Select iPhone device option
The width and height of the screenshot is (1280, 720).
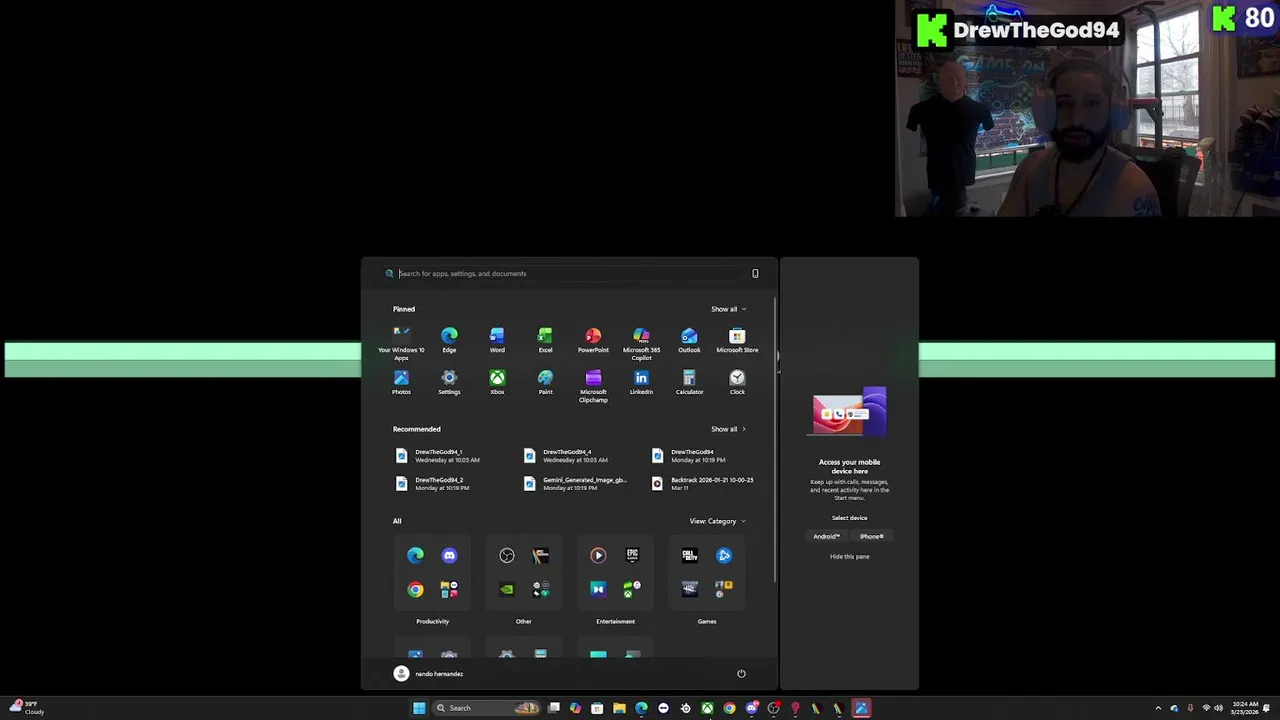pyautogui.click(x=871, y=536)
